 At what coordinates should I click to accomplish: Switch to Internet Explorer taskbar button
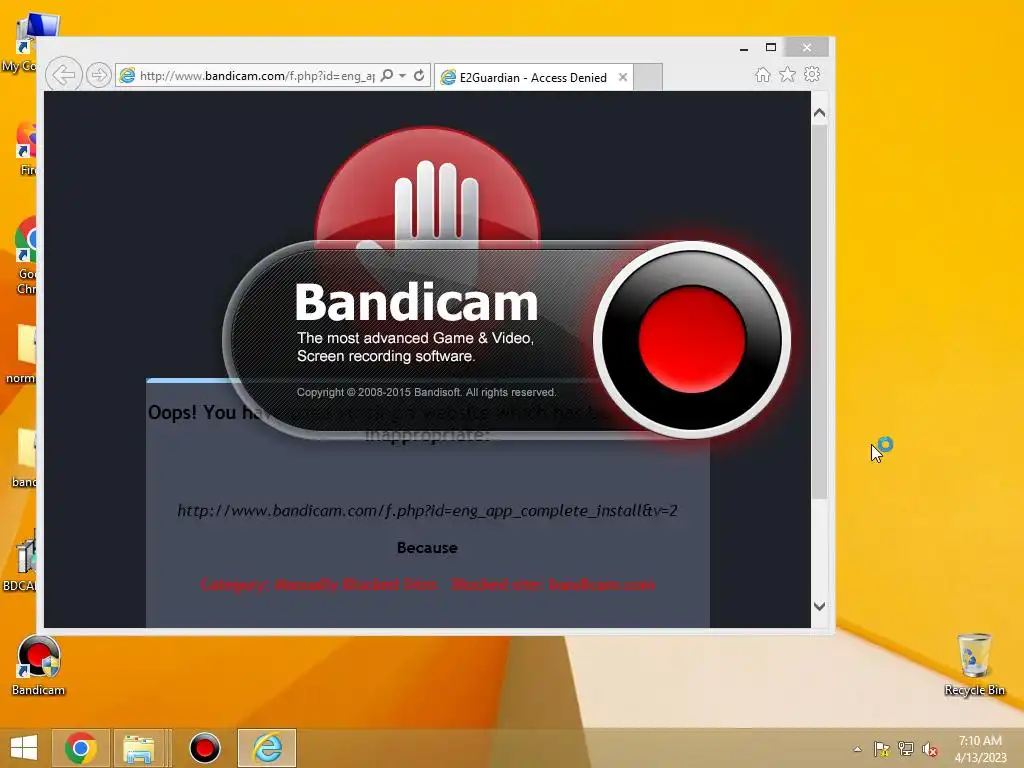coord(266,748)
